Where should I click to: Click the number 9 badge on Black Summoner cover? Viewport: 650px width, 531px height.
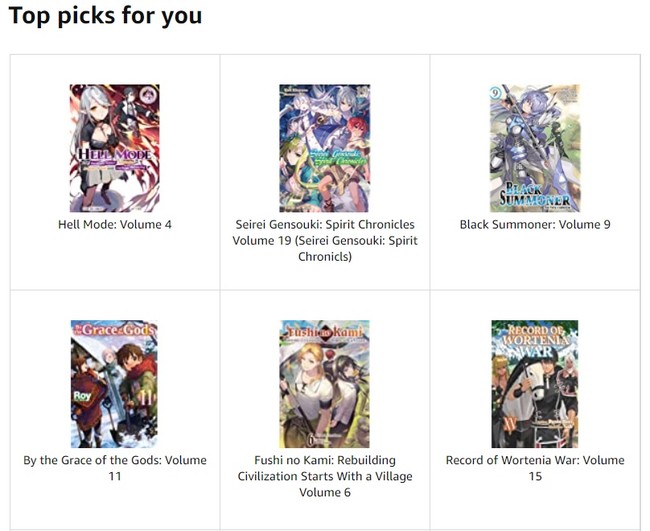(x=495, y=93)
